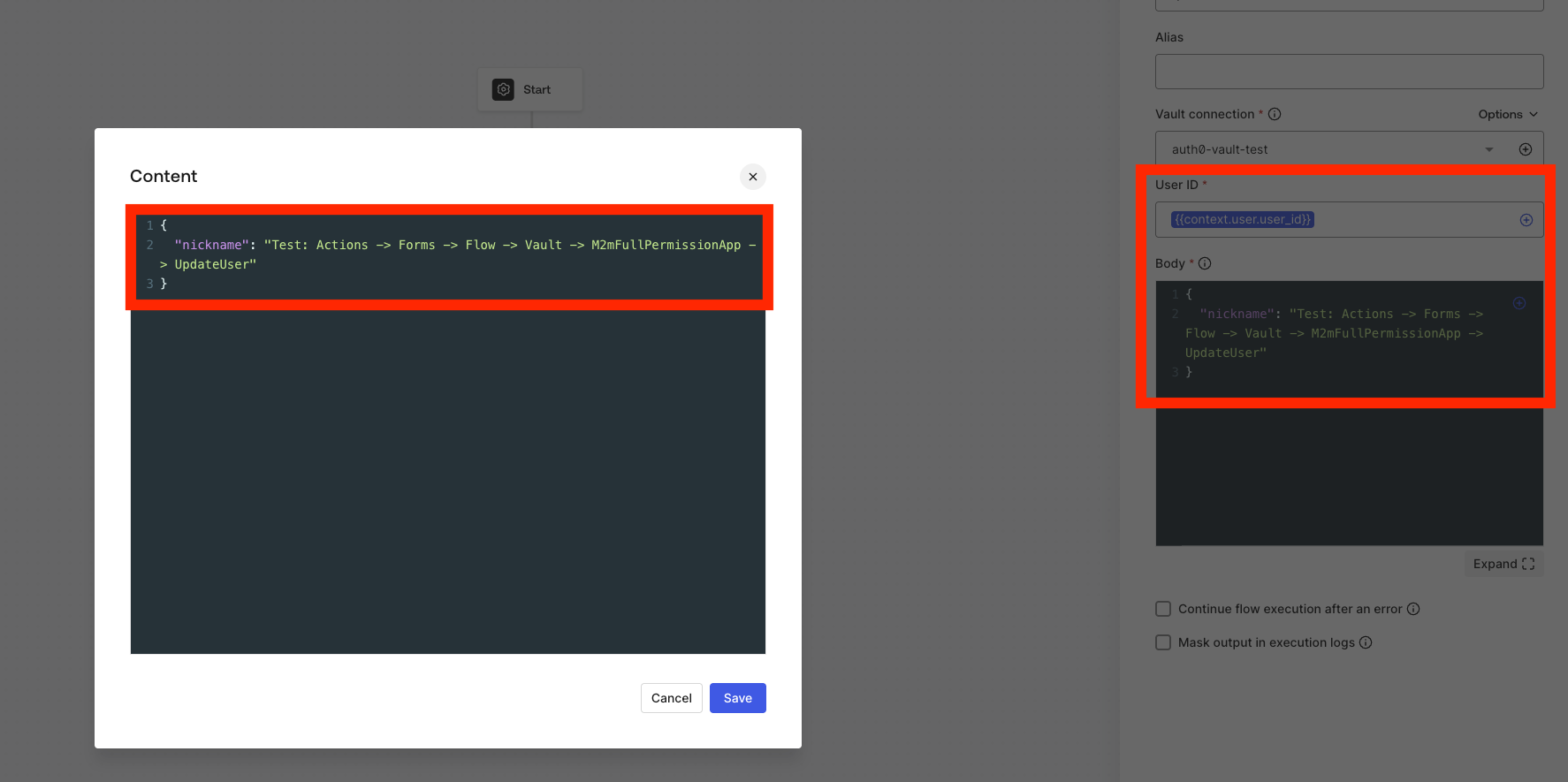Screen dimensions: 1568x782
Task: Enable Continue flow execution after an error
Action: click(1163, 609)
